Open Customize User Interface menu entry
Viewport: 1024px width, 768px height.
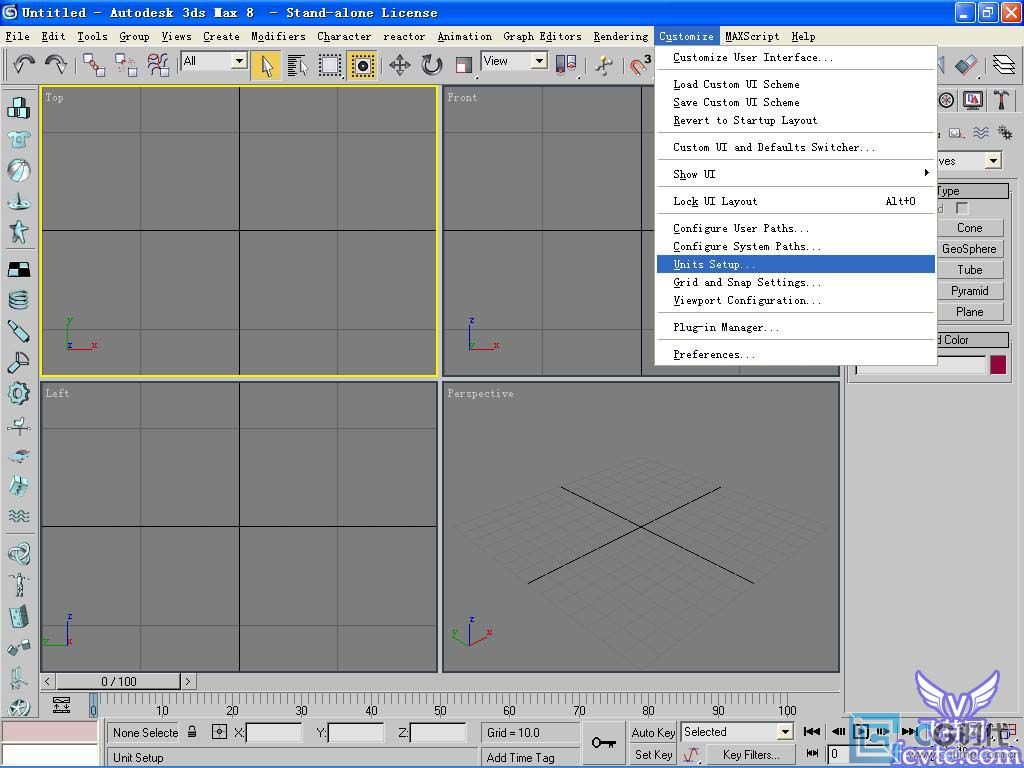[795, 57]
